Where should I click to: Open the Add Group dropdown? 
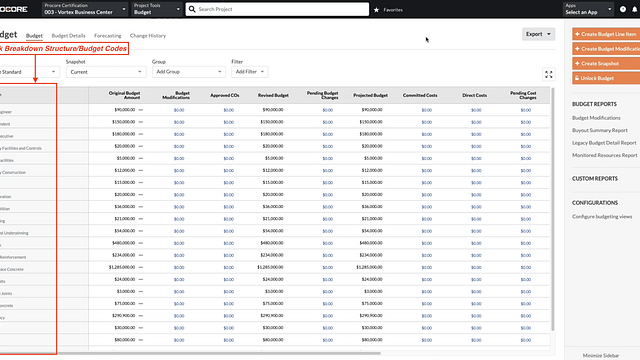[x=189, y=72]
